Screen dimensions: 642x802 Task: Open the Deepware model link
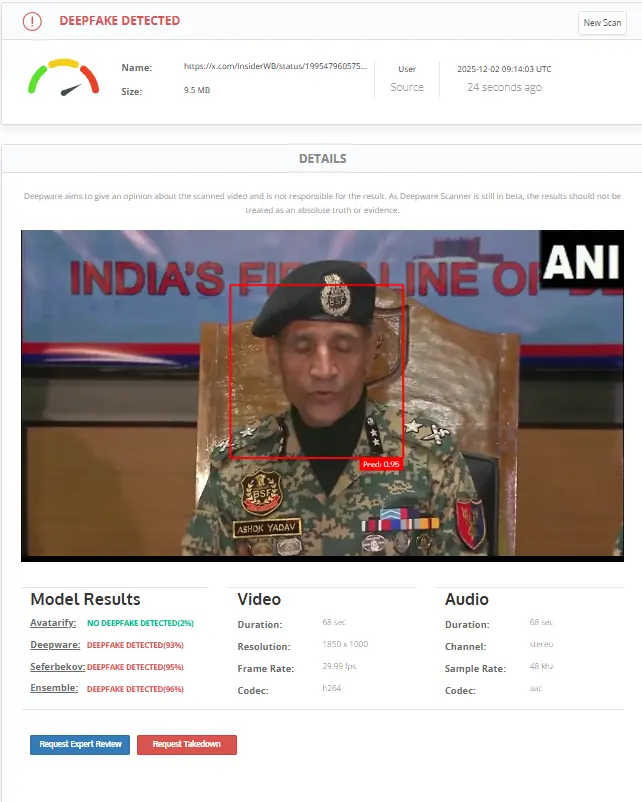pyautogui.click(x=55, y=645)
